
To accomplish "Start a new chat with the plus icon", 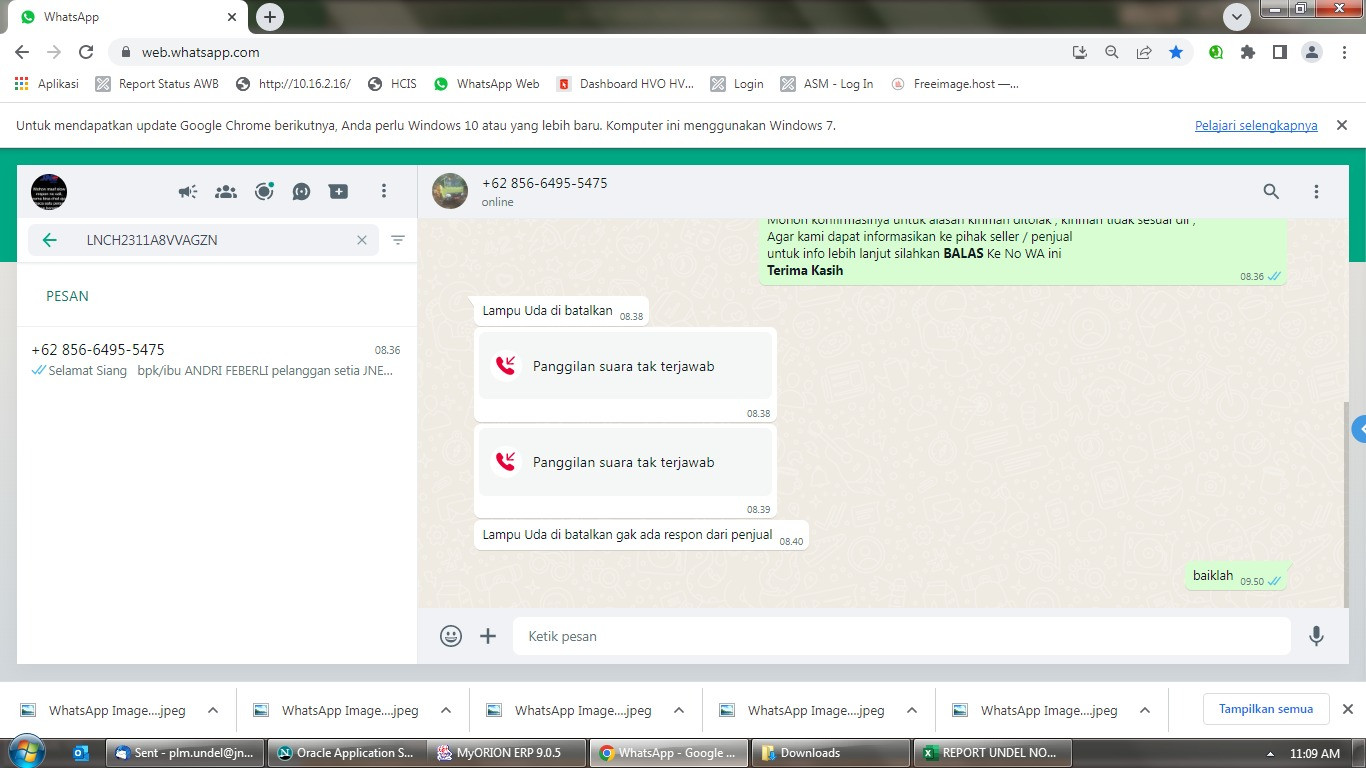I will [x=339, y=191].
